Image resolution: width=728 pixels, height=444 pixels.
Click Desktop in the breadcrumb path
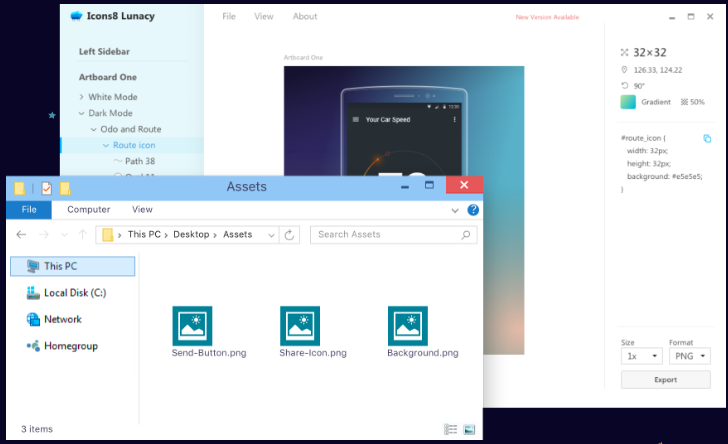coord(191,235)
